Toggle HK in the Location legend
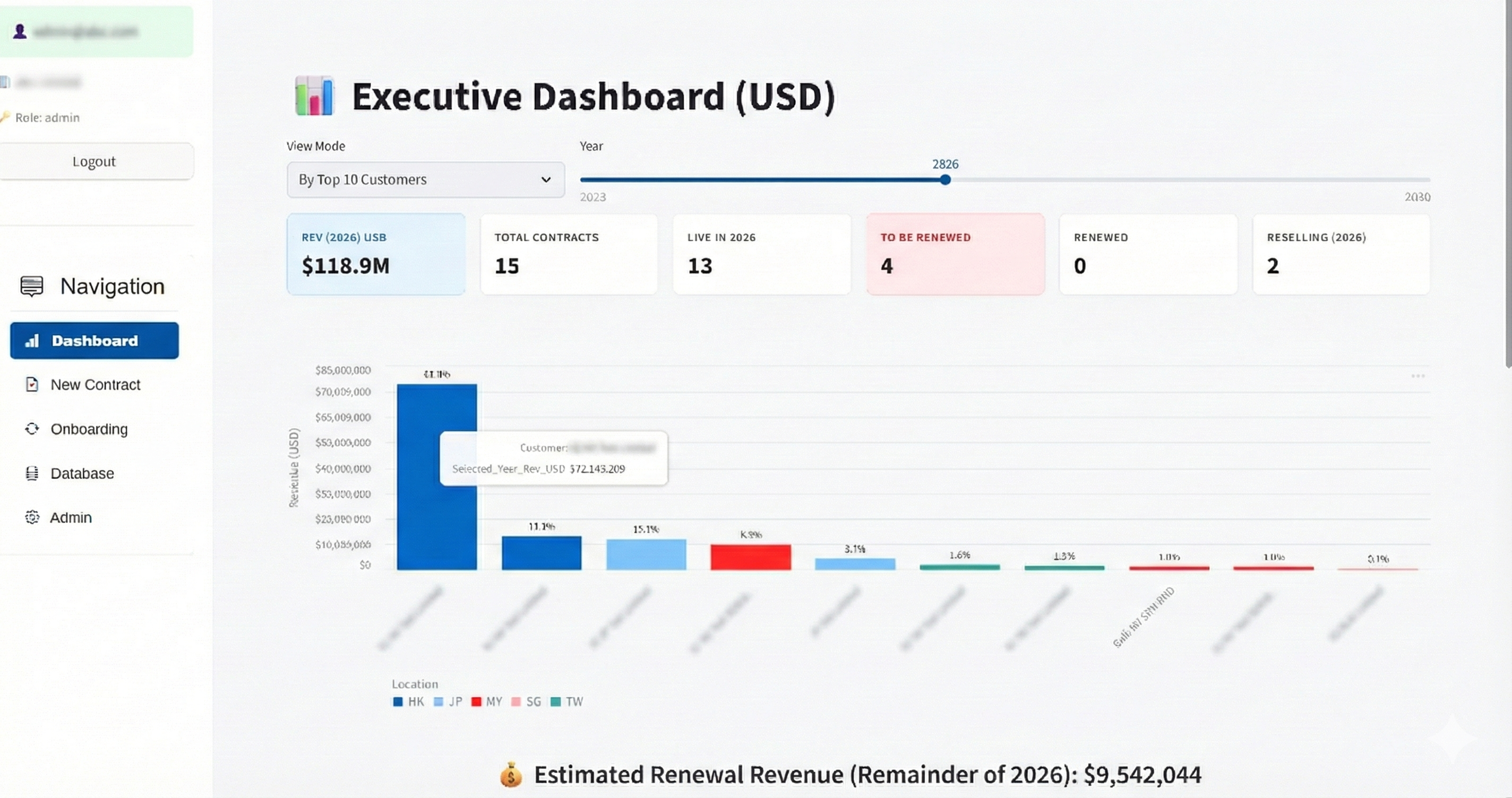The width and height of the screenshot is (1512, 798). point(407,702)
